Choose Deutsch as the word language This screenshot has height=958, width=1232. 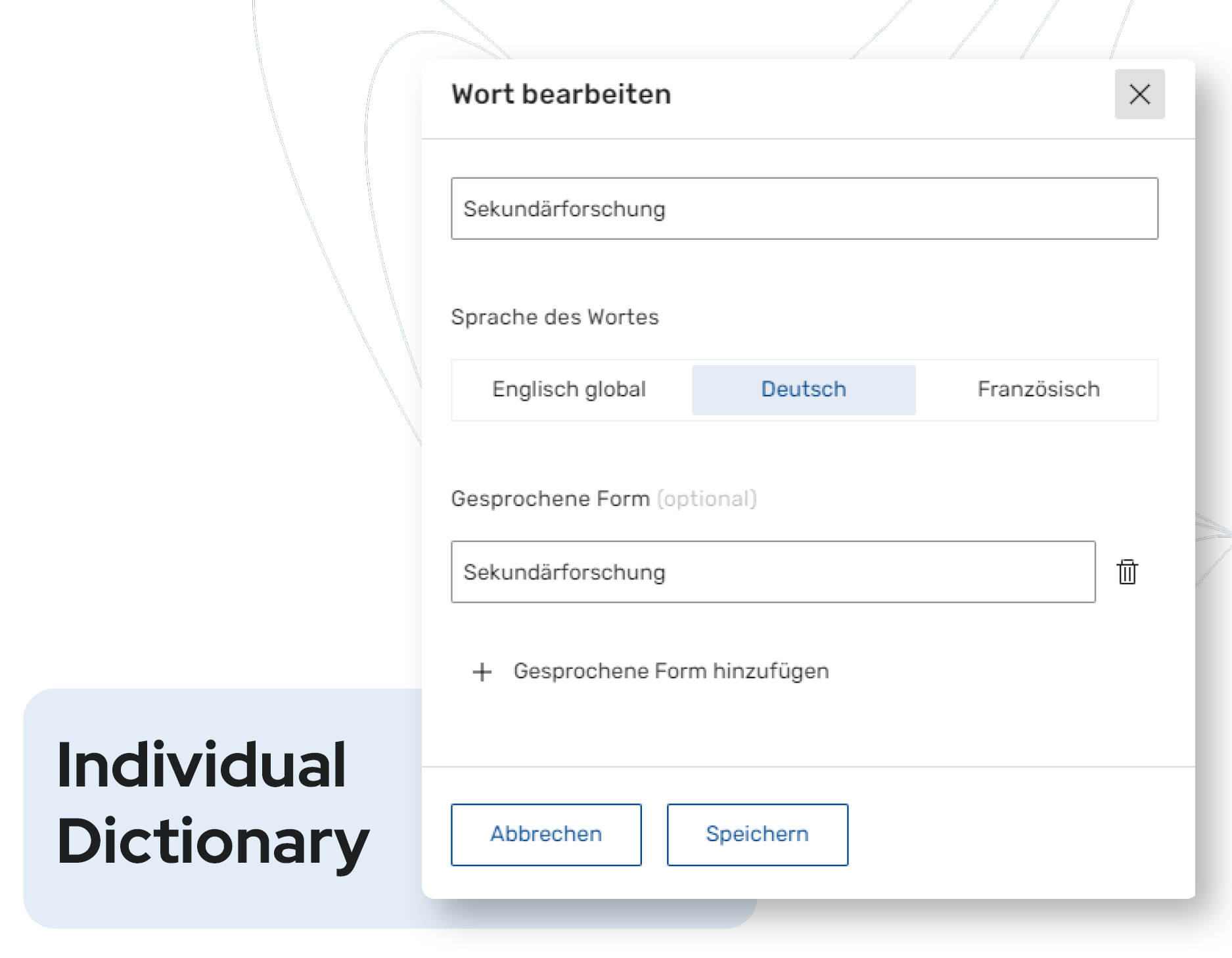click(x=803, y=390)
